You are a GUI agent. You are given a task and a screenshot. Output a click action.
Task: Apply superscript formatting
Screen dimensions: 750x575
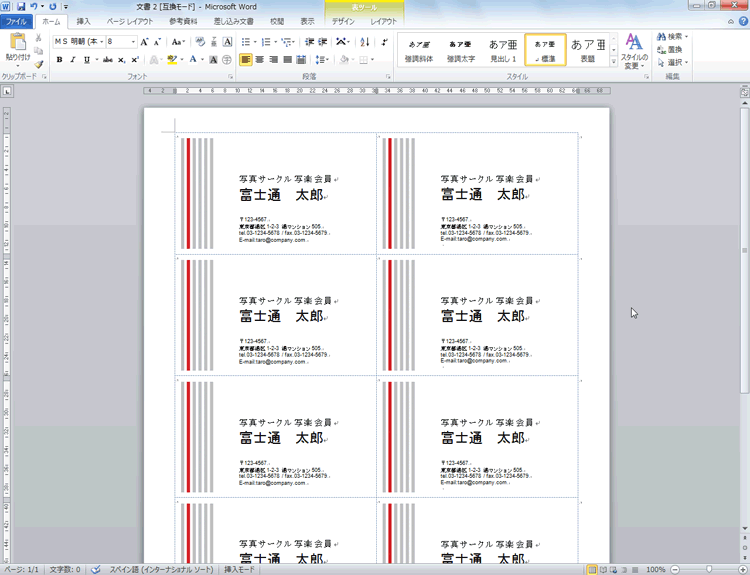135,60
